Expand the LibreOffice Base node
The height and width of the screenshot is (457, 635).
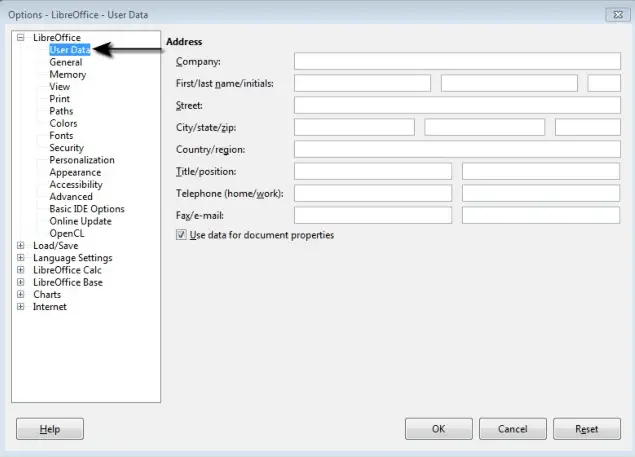pos(21,282)
